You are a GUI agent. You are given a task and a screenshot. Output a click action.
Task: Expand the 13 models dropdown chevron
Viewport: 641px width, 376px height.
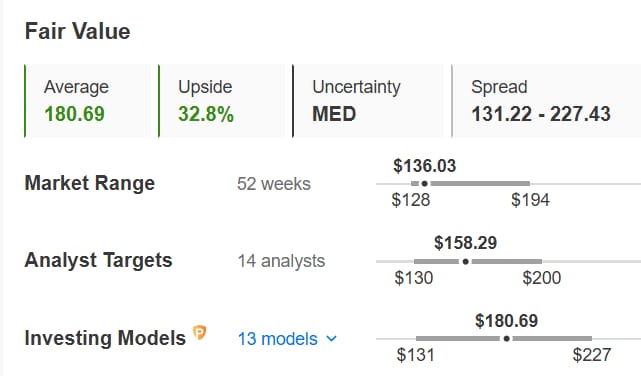[x=332, y=339]
